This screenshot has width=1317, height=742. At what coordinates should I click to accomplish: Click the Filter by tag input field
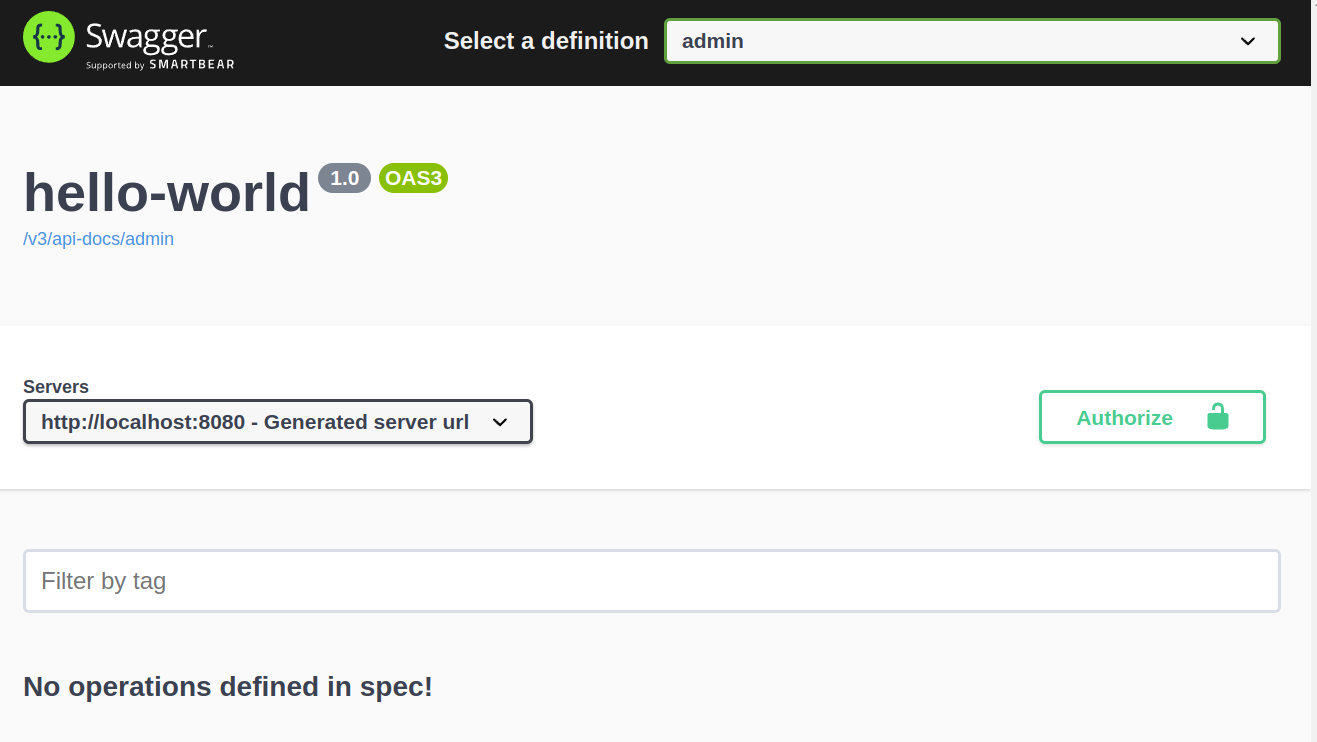click(652, 580)
